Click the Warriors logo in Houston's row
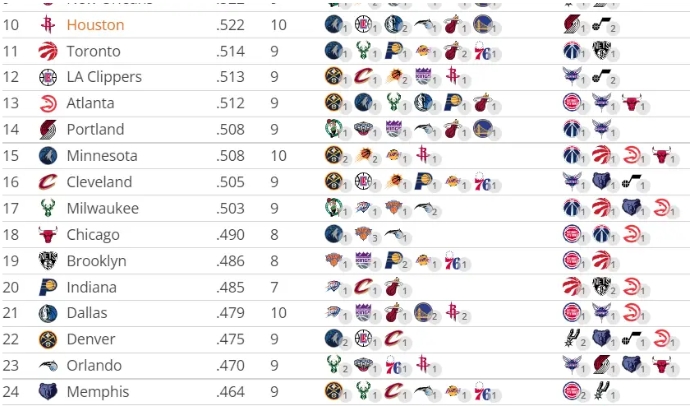 tap(482, 25)
